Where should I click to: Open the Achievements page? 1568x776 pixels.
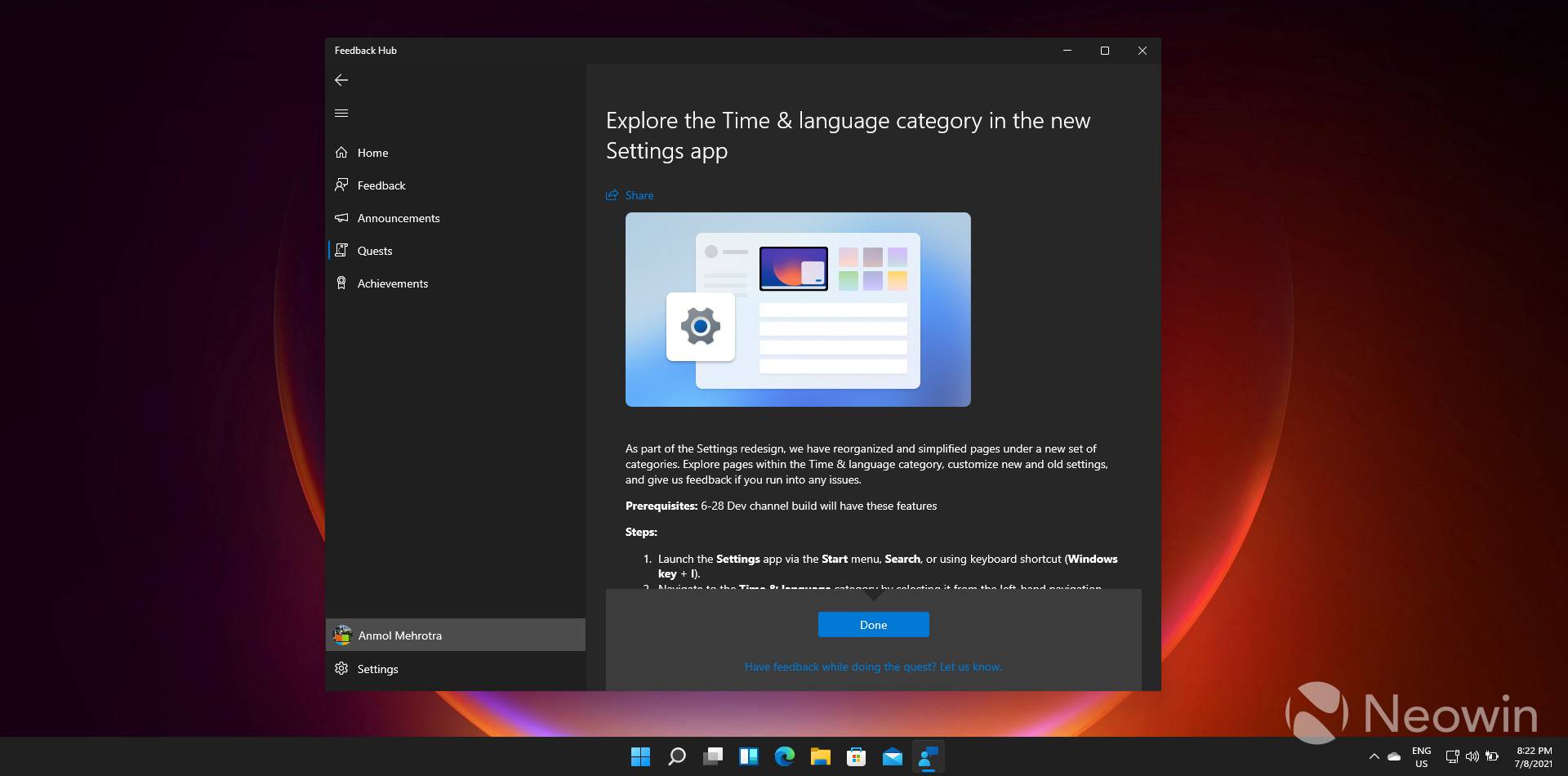point(455,283)
